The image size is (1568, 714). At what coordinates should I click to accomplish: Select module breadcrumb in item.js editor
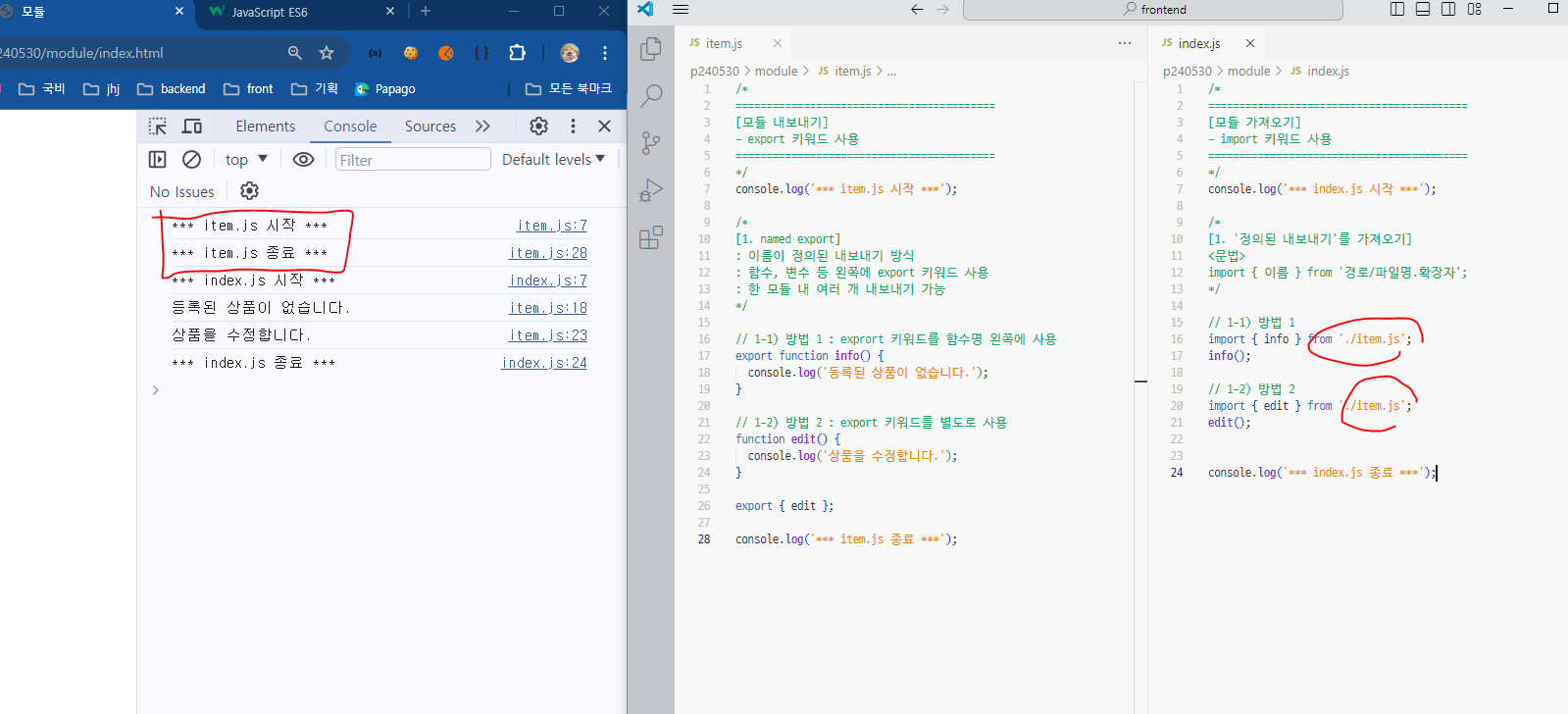pos(776,72)
